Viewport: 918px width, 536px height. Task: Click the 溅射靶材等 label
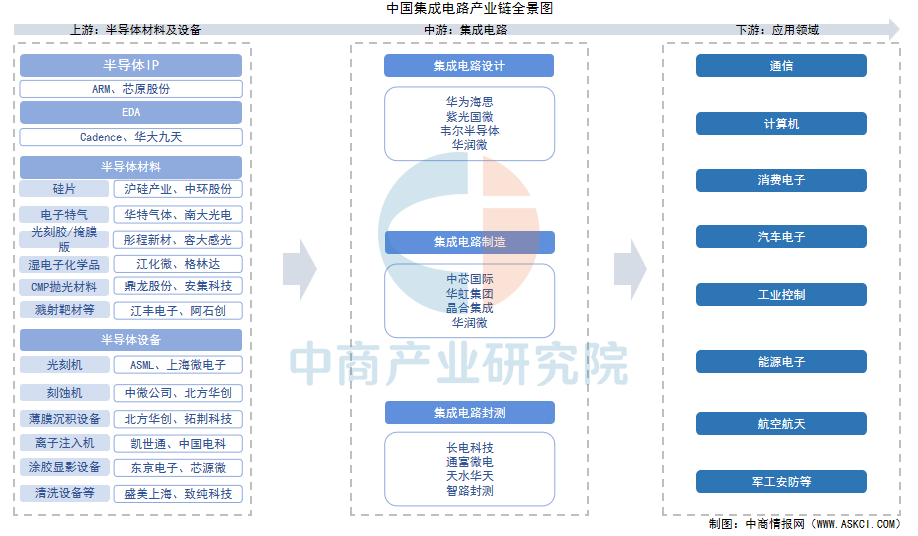(x=64, y=310)
